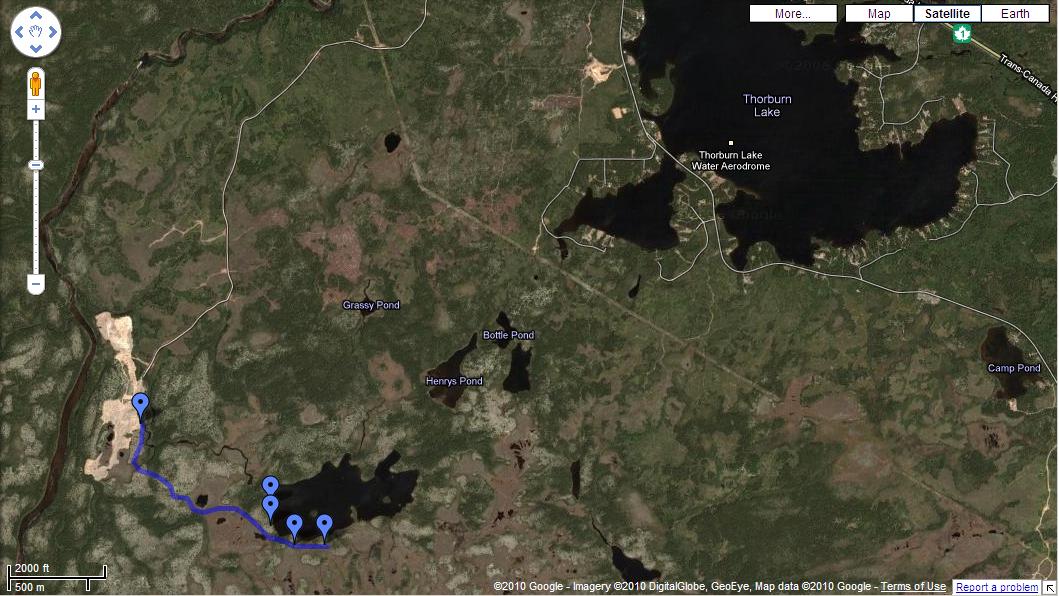
Task: Click the pan right arrow
Action: [52, 33]
